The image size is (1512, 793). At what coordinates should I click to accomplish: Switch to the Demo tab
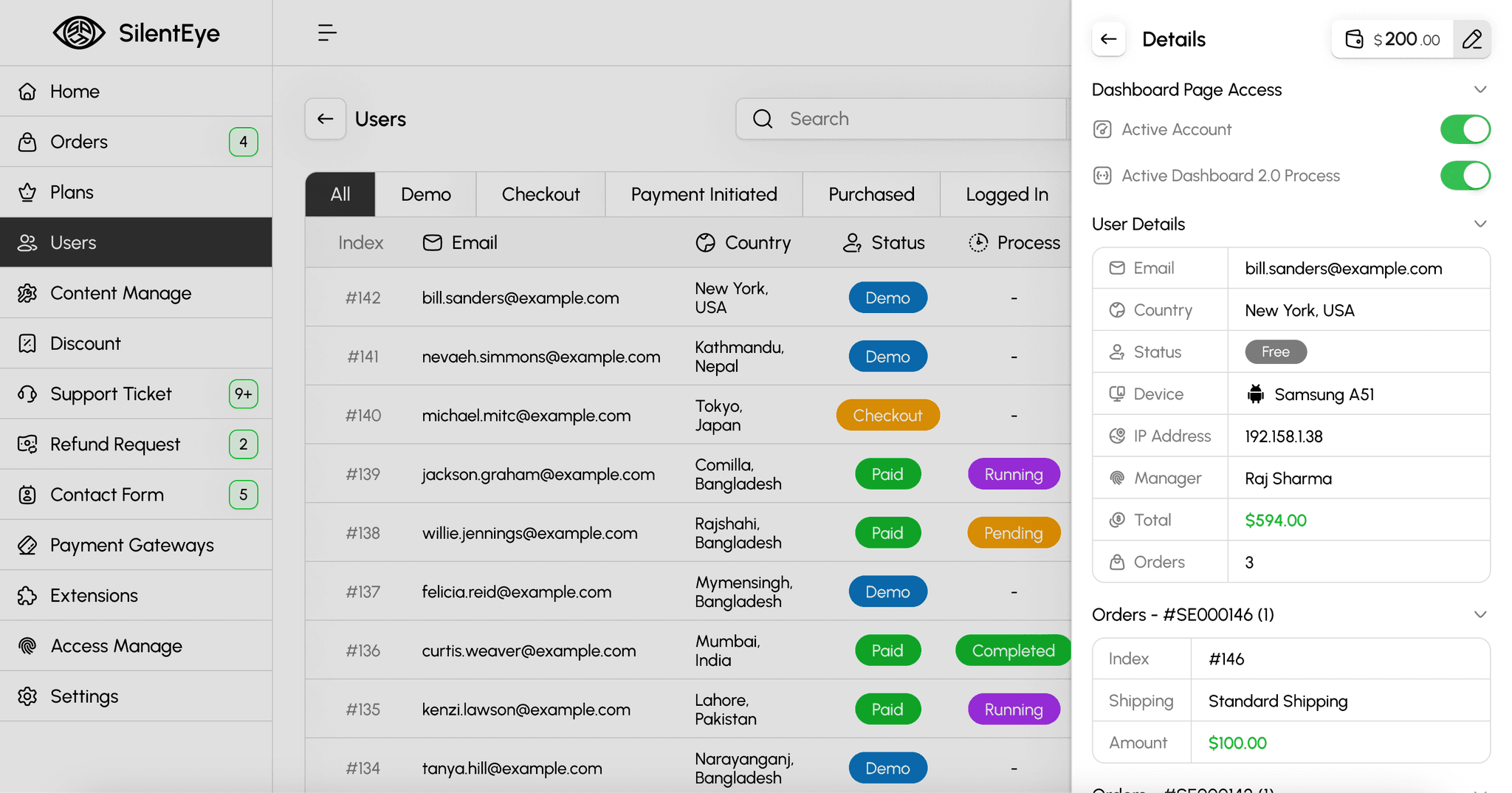click(426, 194)
